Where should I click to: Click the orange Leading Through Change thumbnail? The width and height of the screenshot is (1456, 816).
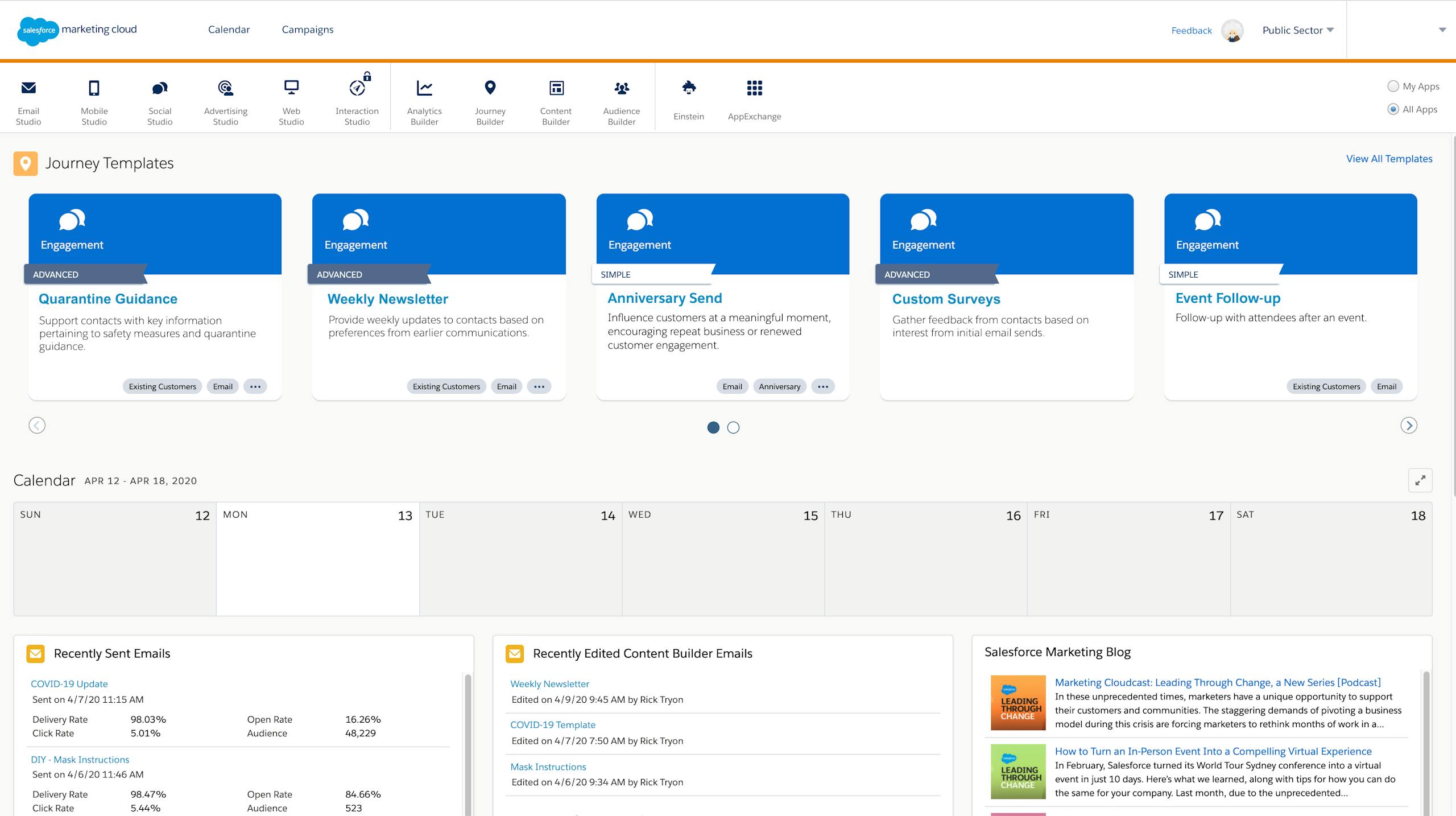pos(1018,703)
